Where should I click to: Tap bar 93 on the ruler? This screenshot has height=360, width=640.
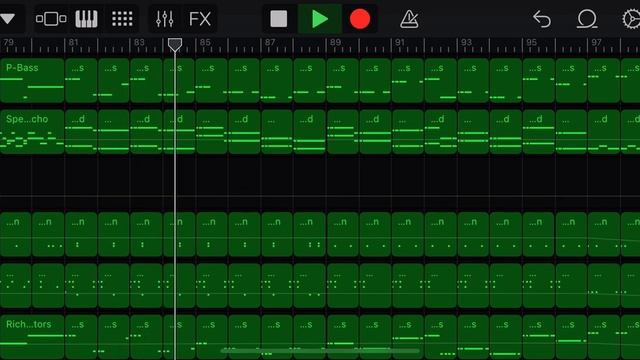466,42
